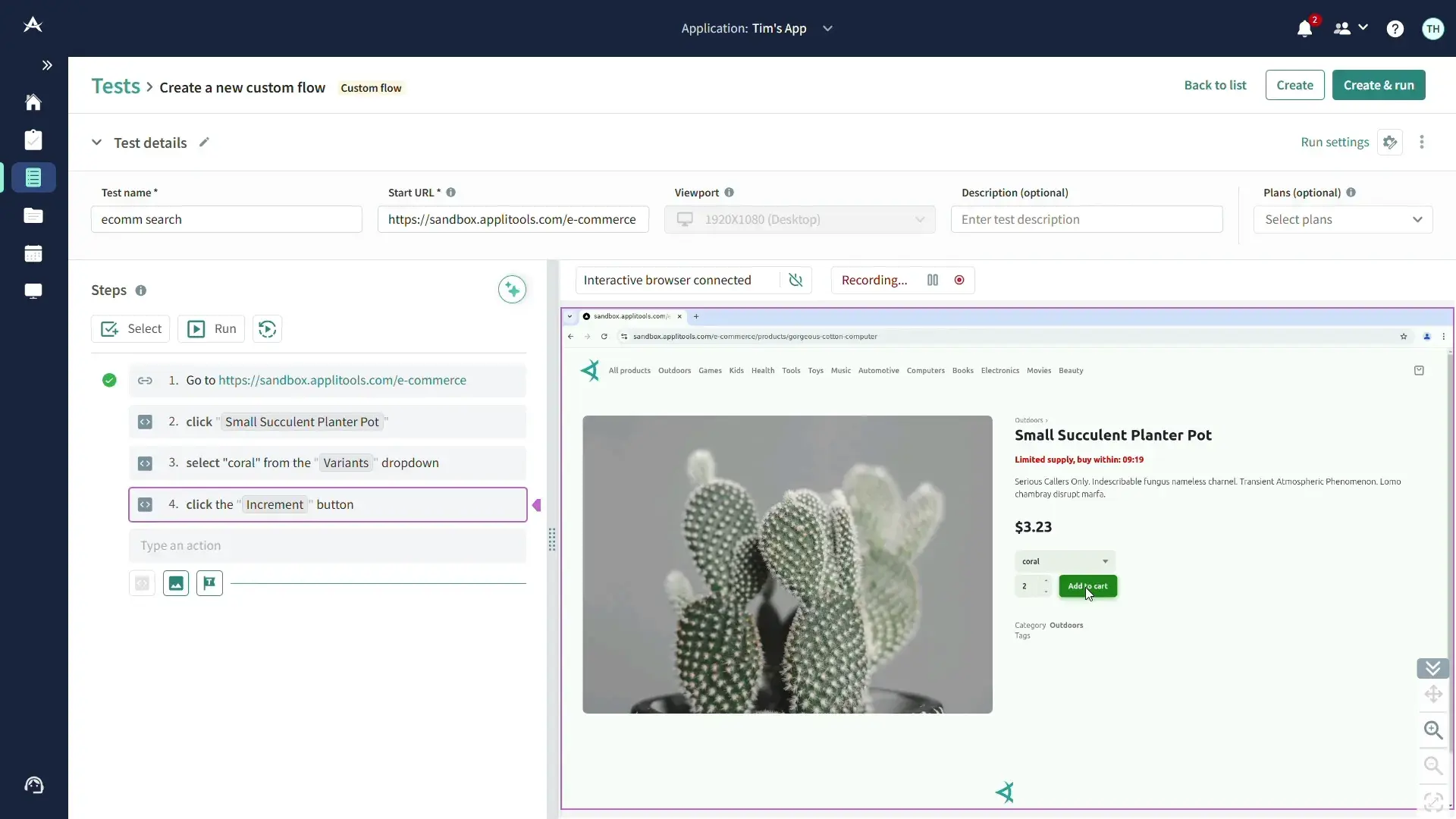Image resolution: width=1456 pixels, height=819 pixels.
Task: Click the Create & run button
Action: 1378,85
